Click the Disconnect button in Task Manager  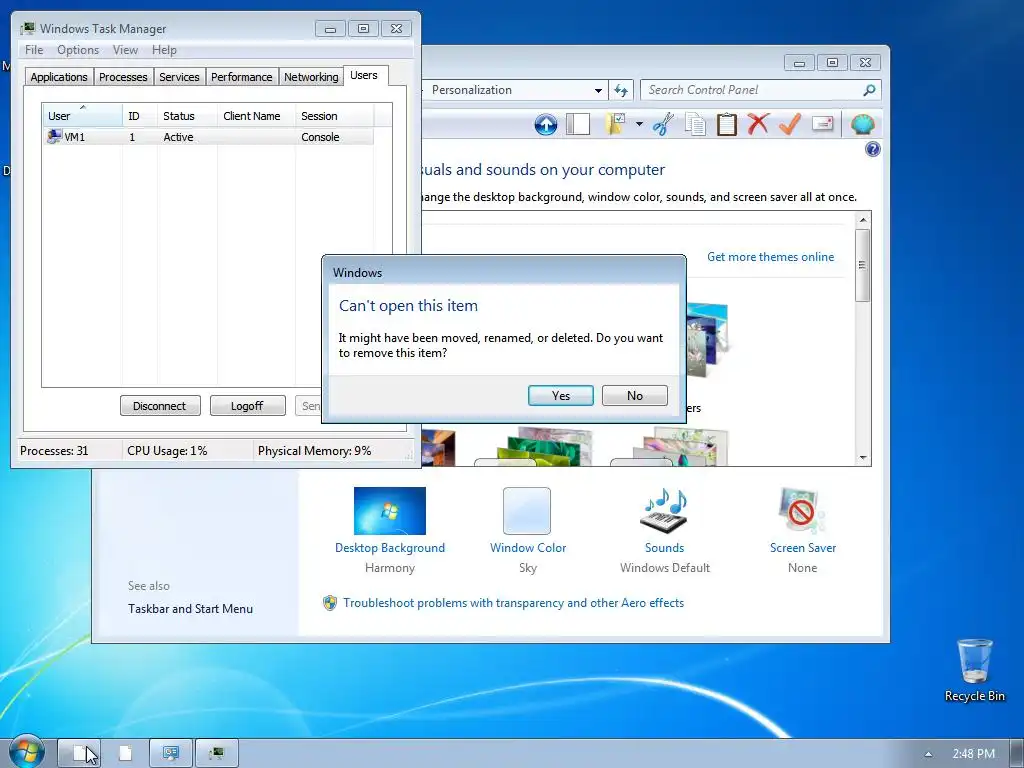[159, 406]
